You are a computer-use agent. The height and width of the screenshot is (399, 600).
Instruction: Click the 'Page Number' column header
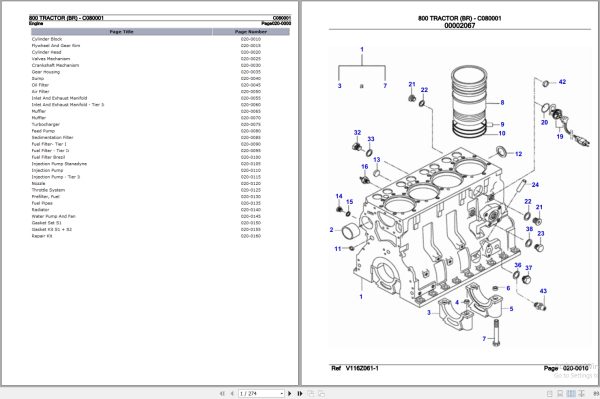pyautogui.click(x=251, y=32)
